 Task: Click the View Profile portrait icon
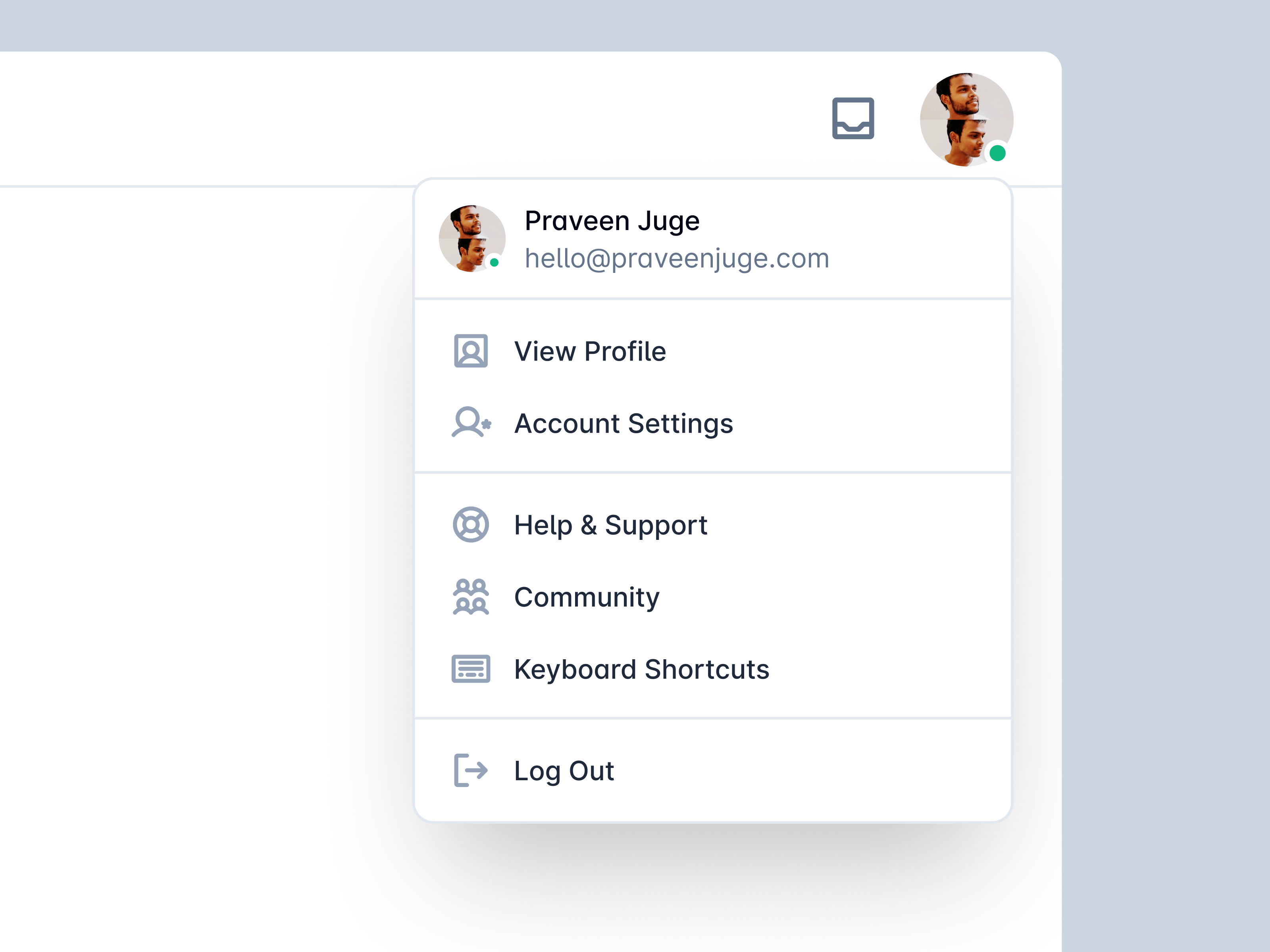(471, 351)
